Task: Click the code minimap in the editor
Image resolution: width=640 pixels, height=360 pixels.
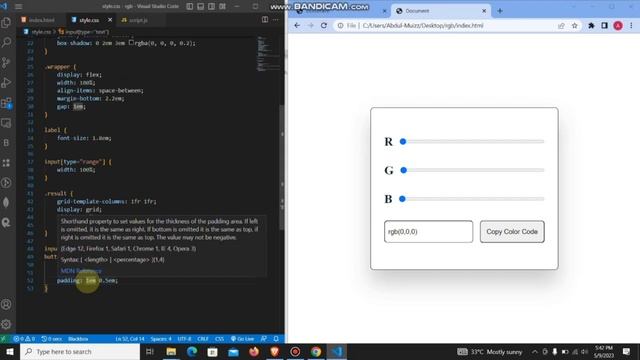Action: (267, 54)
